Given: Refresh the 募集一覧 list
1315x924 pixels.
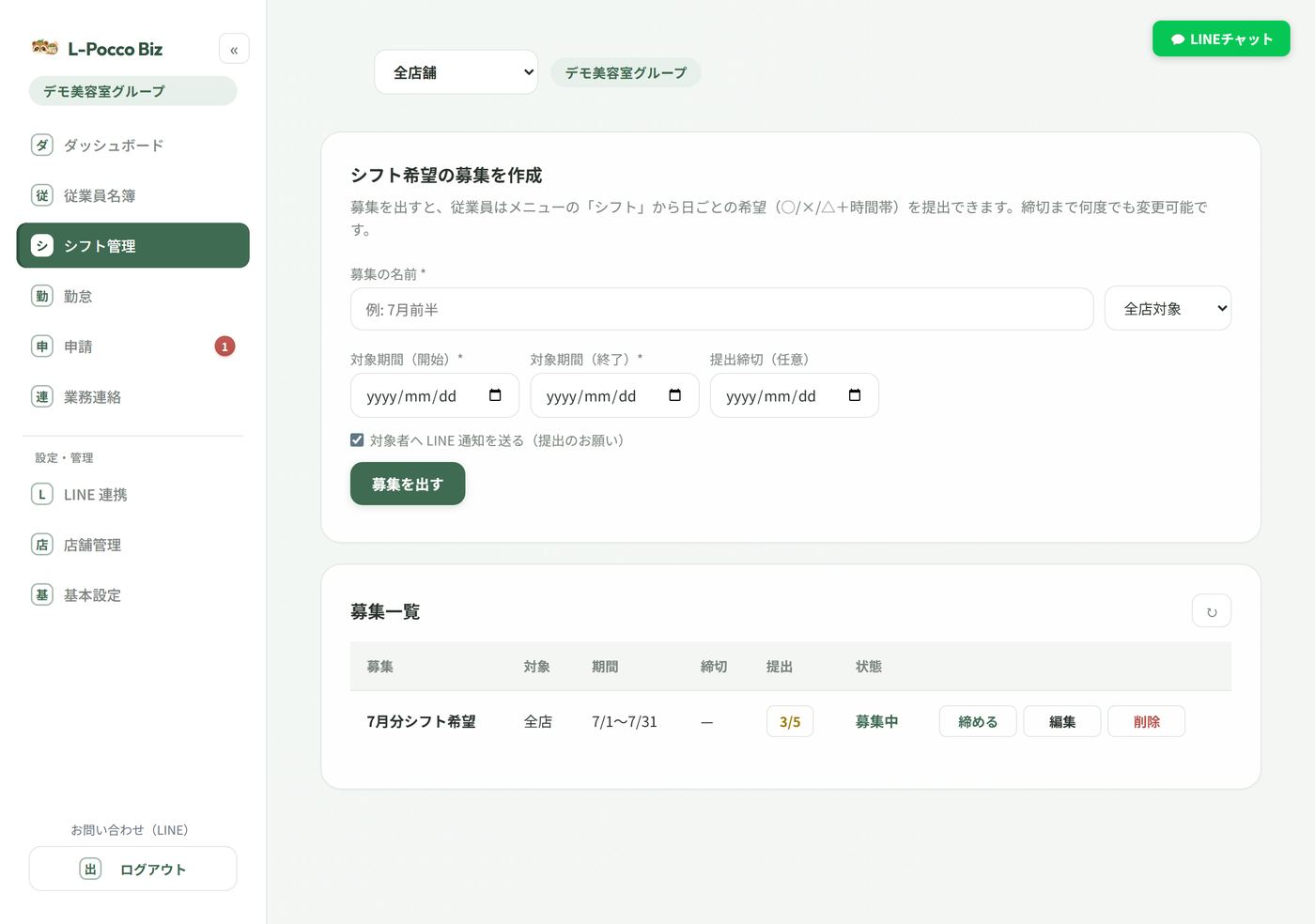Looking at the screenshot, I should click(x=1212, y=611).
